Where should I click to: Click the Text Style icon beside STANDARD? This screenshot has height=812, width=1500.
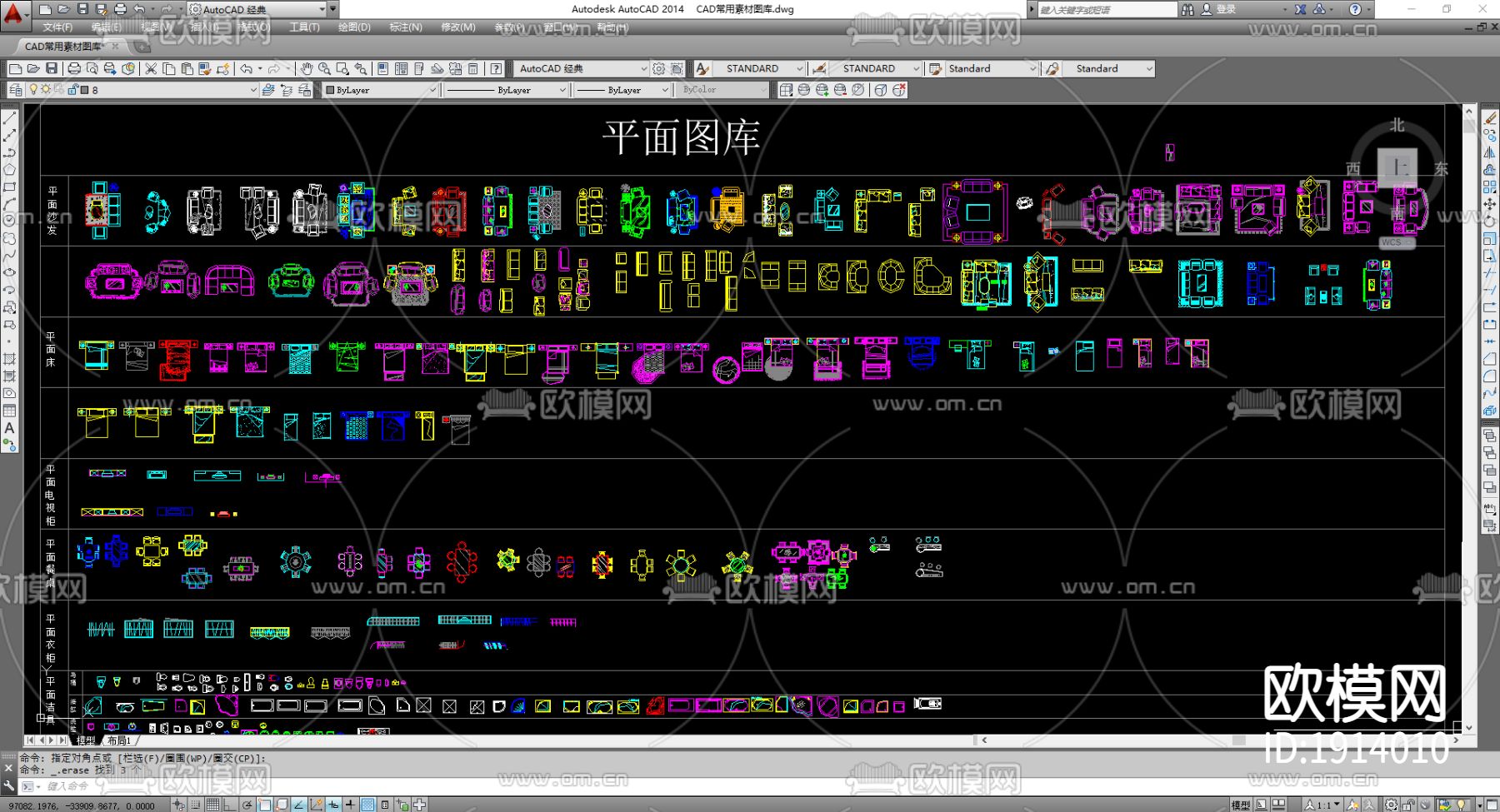point(703,68)
